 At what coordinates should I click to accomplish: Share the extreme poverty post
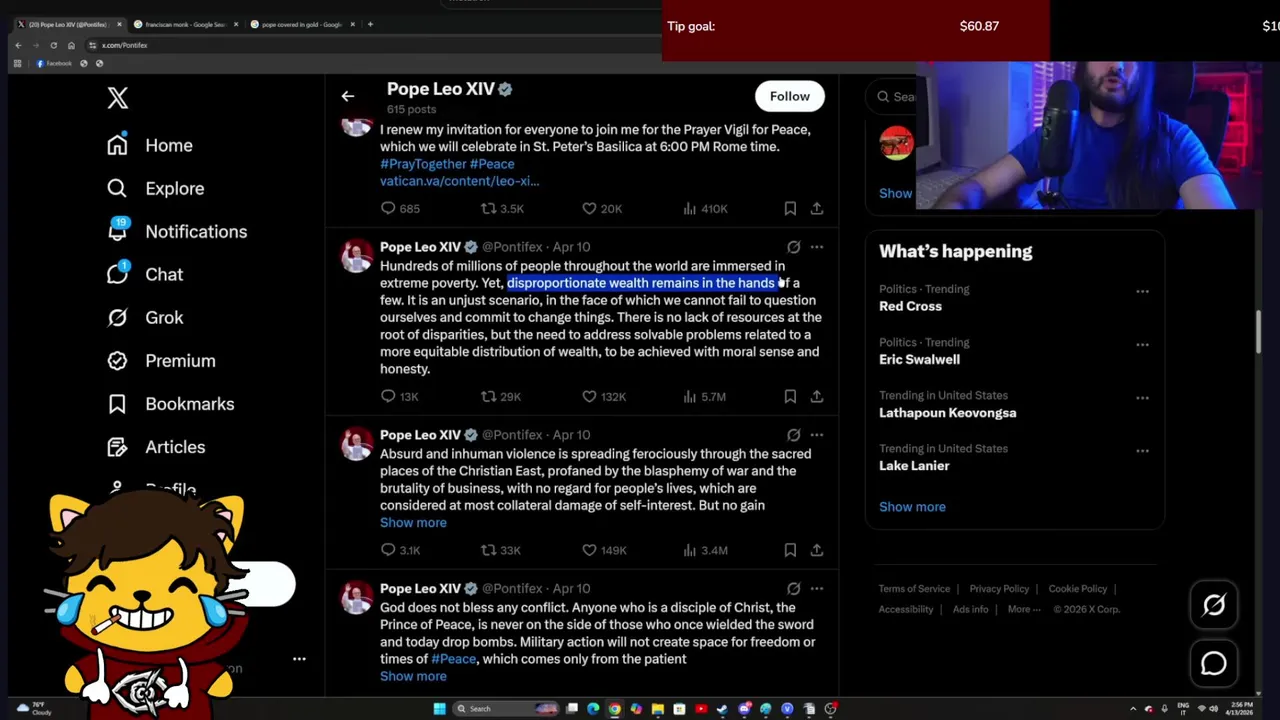(x=817, y=396)
